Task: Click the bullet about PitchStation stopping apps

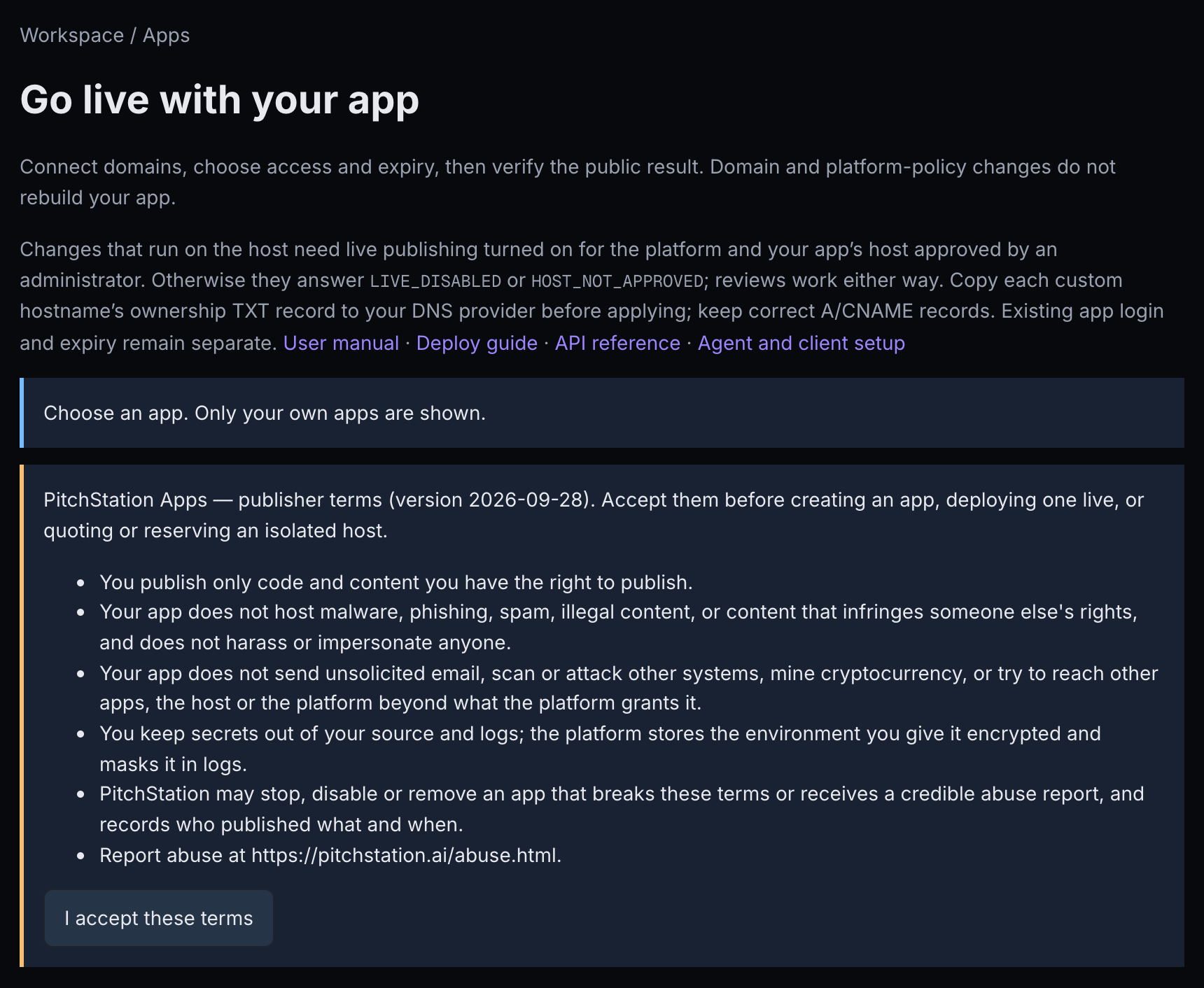Action: 622,809
